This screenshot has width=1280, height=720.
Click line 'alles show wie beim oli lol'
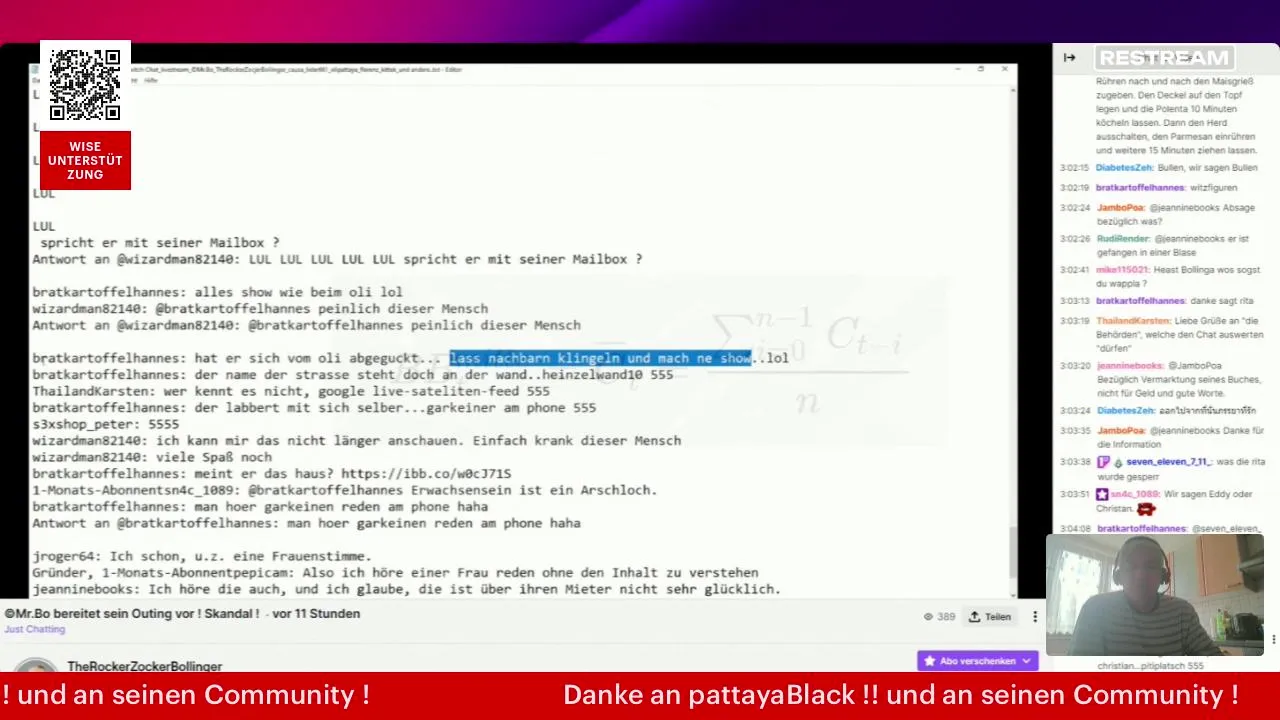(x=217, y=292)
